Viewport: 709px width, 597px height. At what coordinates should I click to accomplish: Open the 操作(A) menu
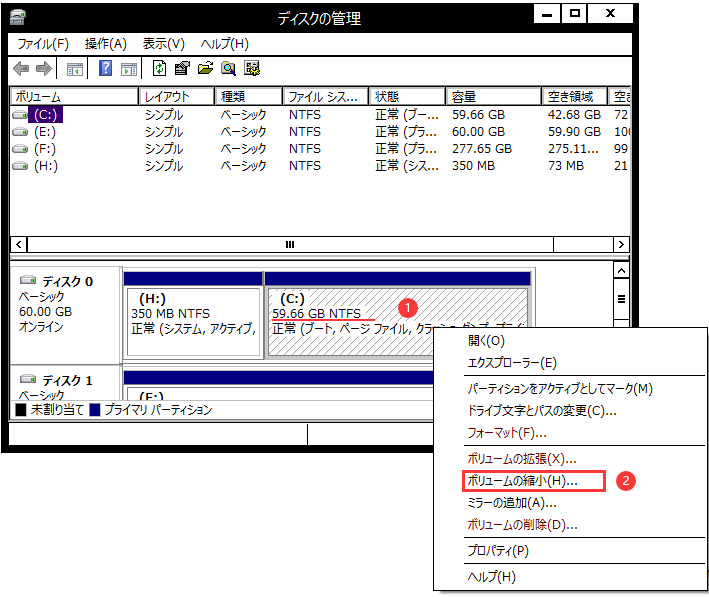[x=106, y=44]
